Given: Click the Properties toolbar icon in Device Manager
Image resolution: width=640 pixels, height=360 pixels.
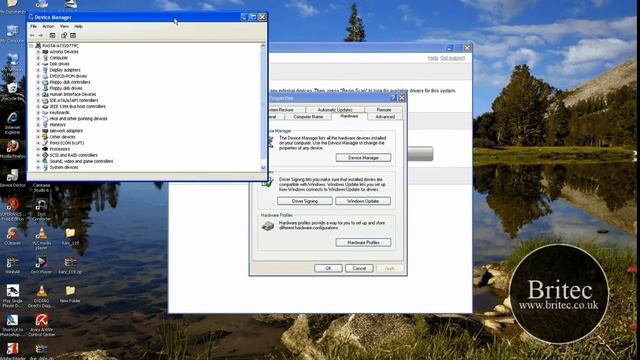Looking at the screenshot, I should click(x=52, y=36).
